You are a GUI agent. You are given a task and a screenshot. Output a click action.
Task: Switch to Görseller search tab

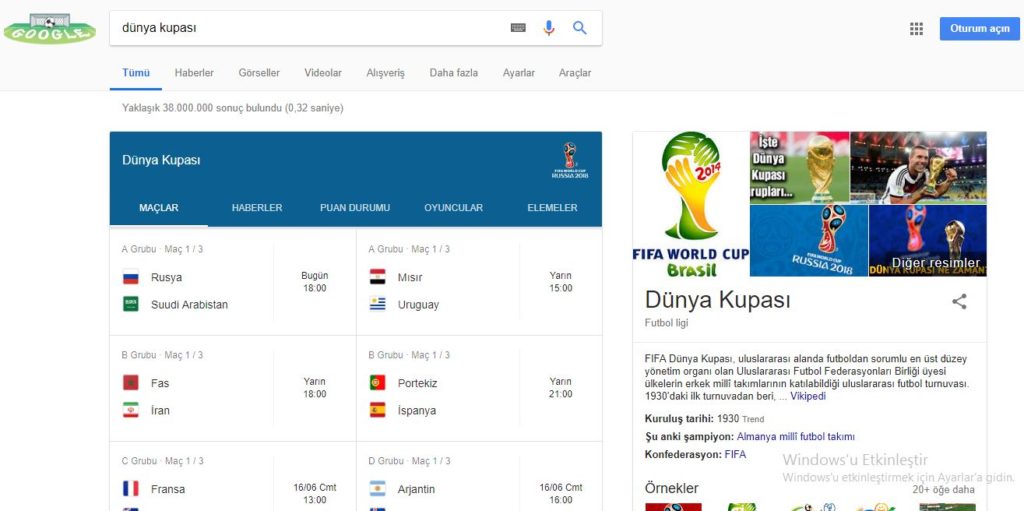[x=259, y=73]
